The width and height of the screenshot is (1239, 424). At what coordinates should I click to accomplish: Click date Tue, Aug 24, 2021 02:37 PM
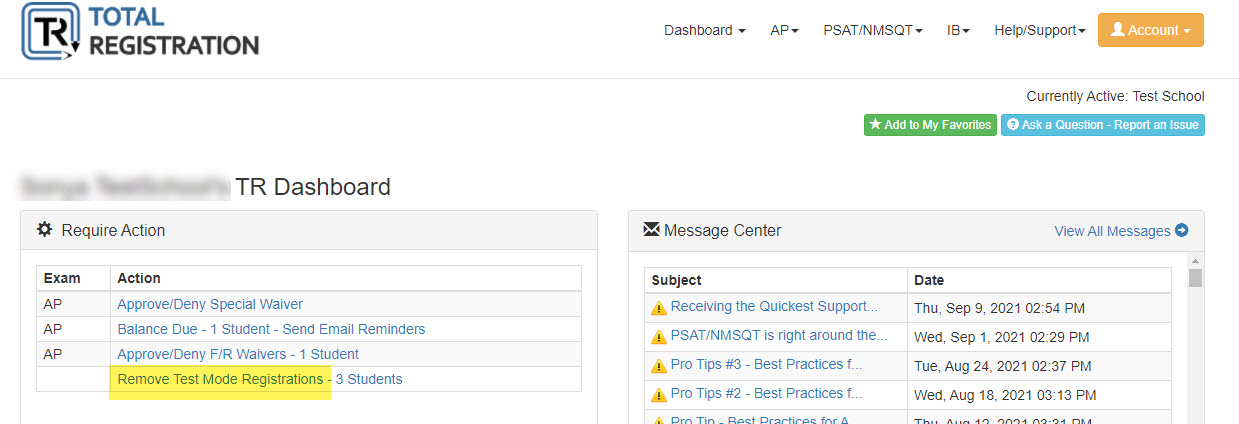[x=1002, y=366]
